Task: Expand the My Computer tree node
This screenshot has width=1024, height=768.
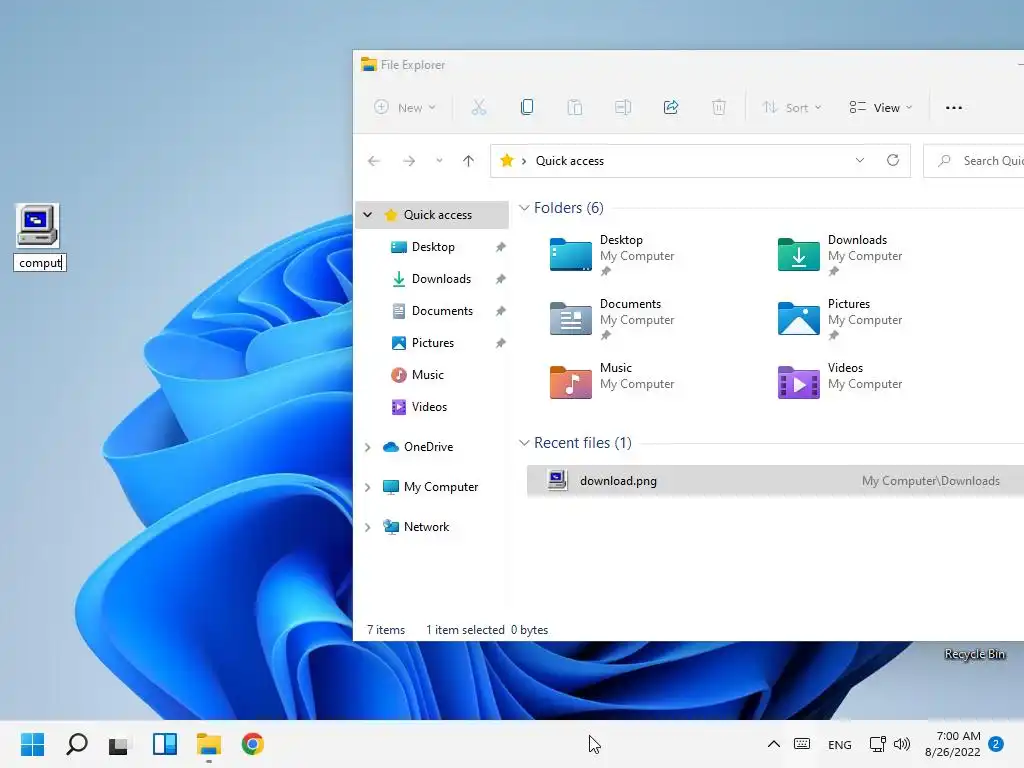Action: coord(368,487)
